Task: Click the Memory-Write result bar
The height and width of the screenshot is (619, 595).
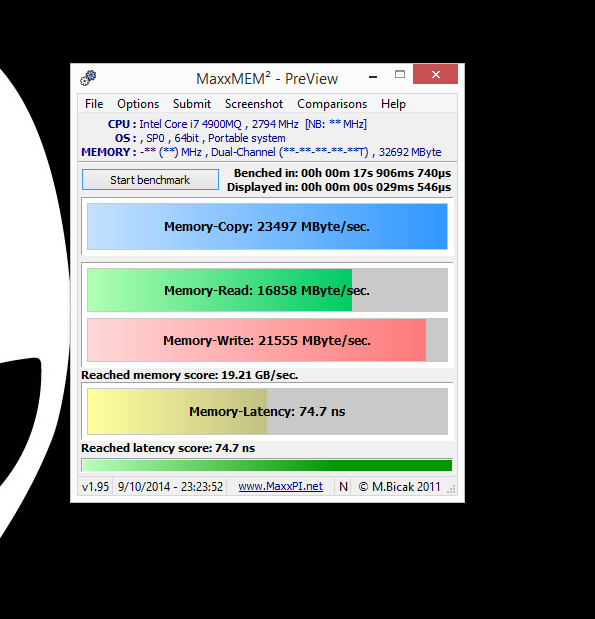Action: (x=267, y=340)
